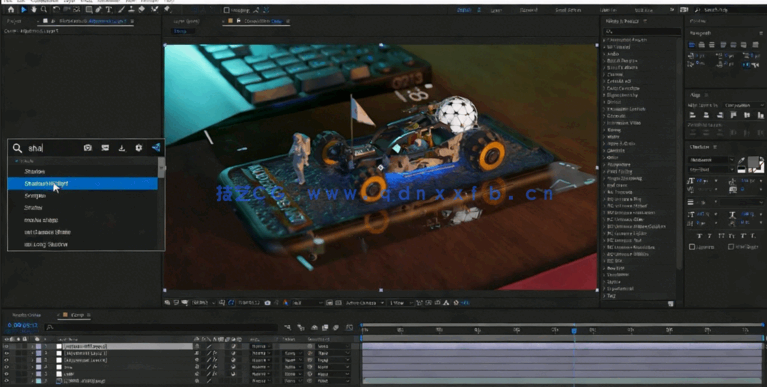Click the teal label color swatch of layer 6

[39, 381]
